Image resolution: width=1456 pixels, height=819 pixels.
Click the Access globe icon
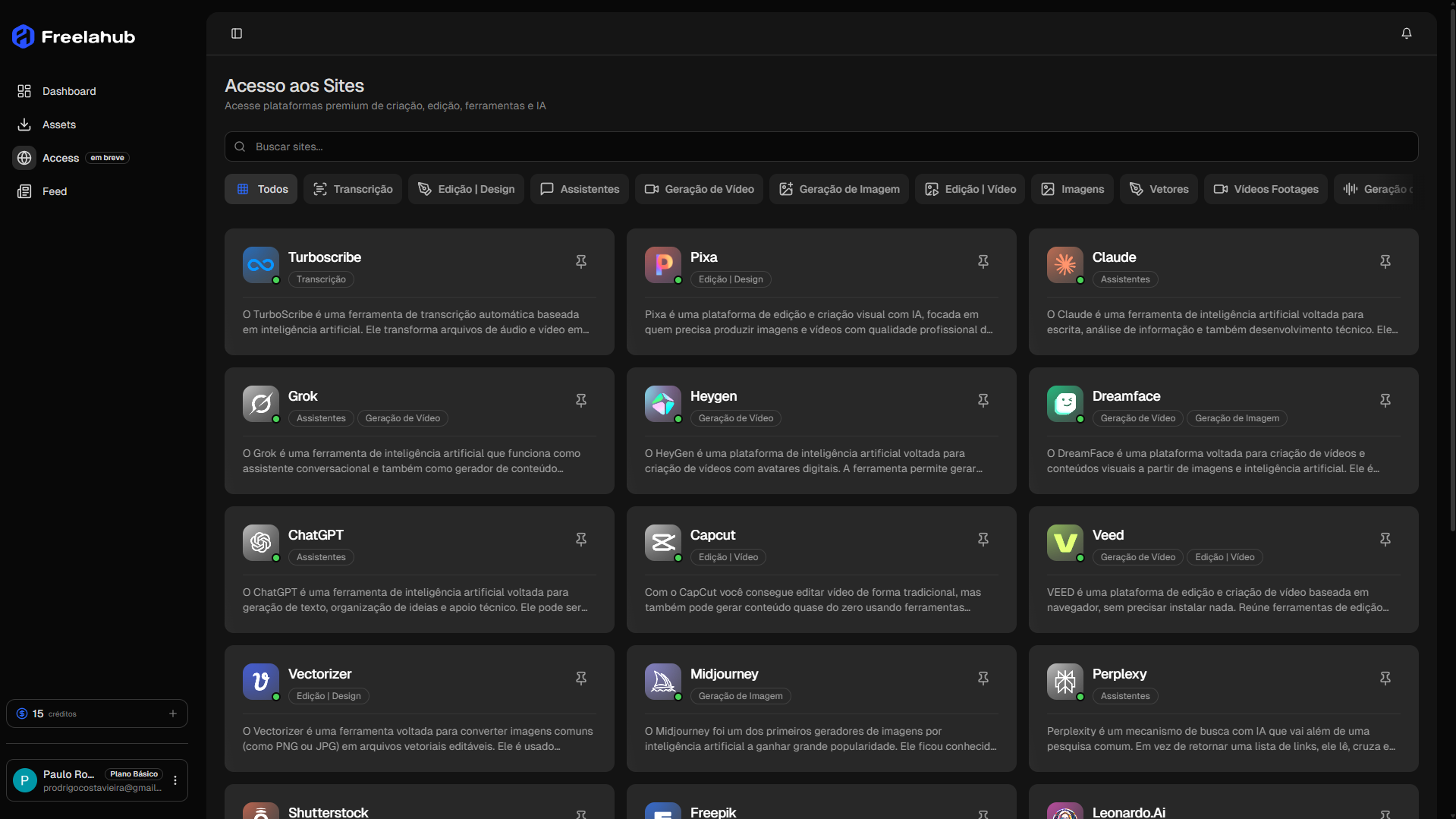(x=24, y=158)
